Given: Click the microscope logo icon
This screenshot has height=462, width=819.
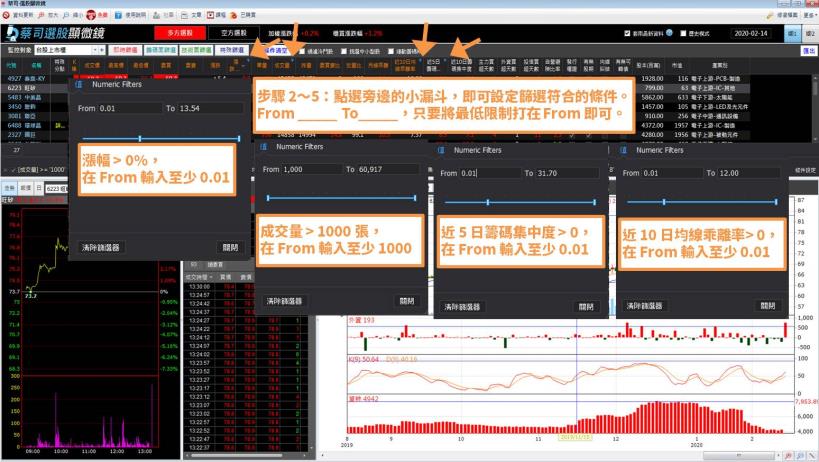Looking at the screenshot, I should 11,33.
